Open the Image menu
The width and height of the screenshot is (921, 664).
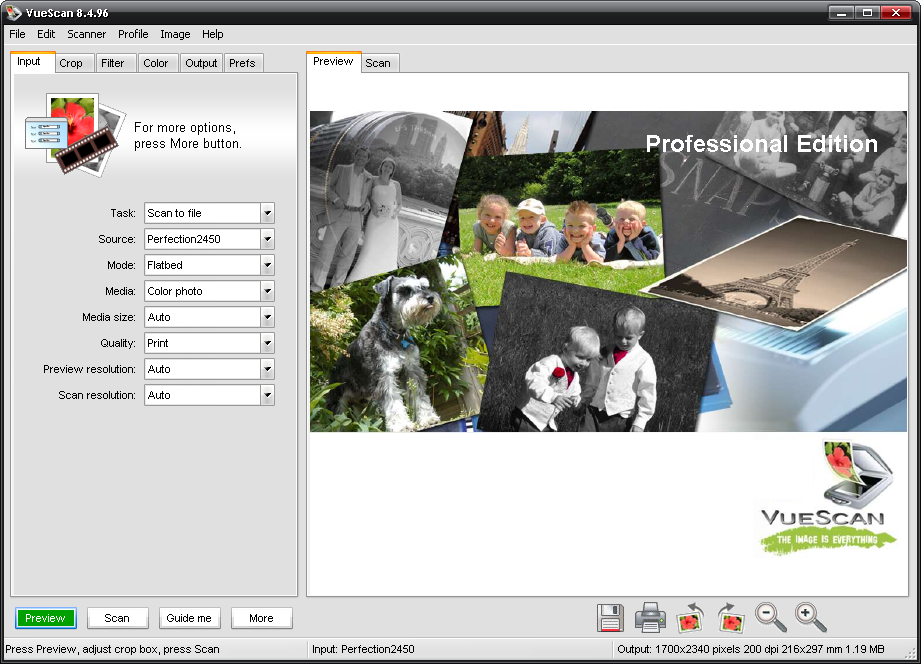(x=175, y=34)
